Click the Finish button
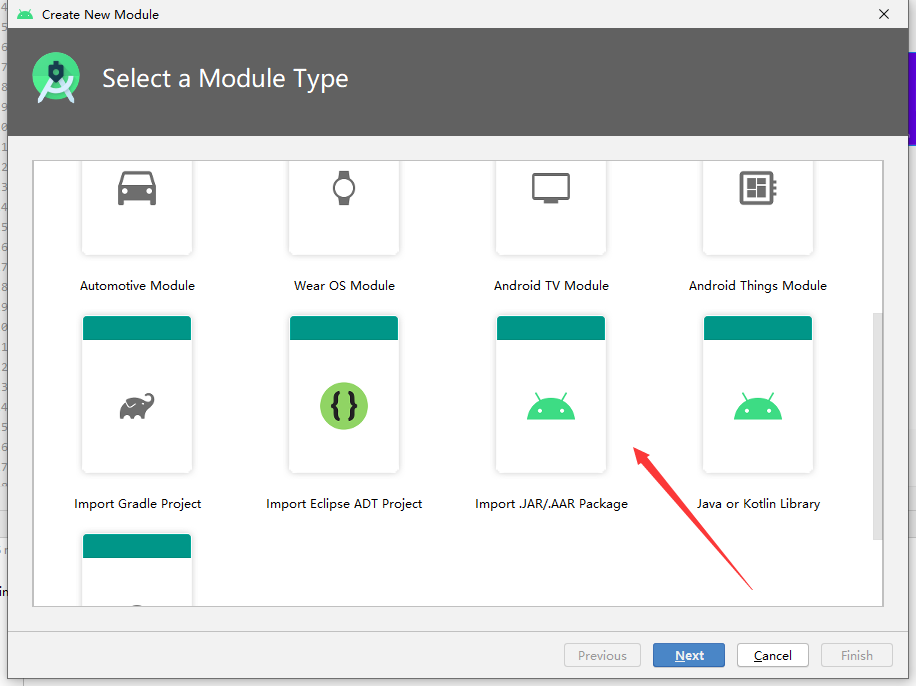The width and height of the screenshot is (916, 686). click(856, 655)
